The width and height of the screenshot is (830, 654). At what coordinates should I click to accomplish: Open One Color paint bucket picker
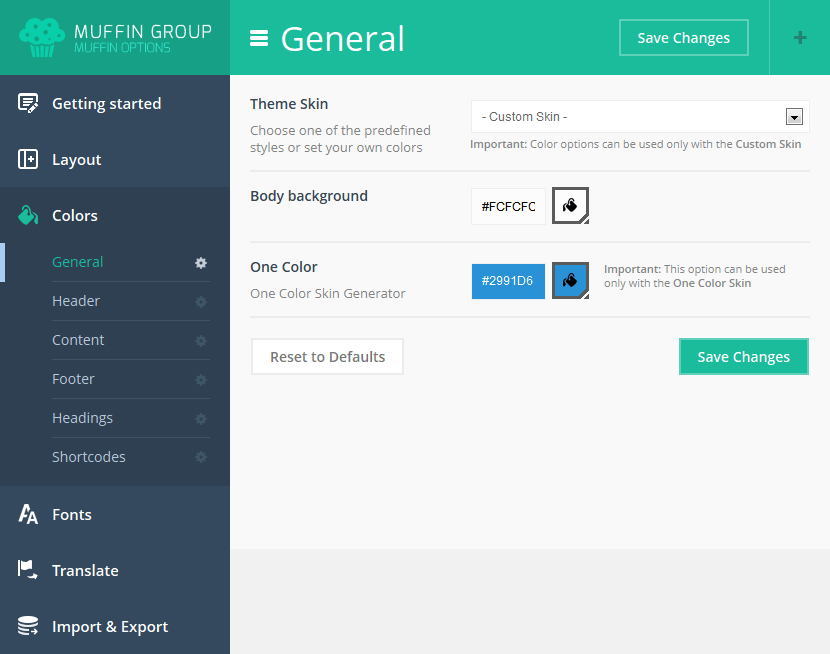point(570,281)
